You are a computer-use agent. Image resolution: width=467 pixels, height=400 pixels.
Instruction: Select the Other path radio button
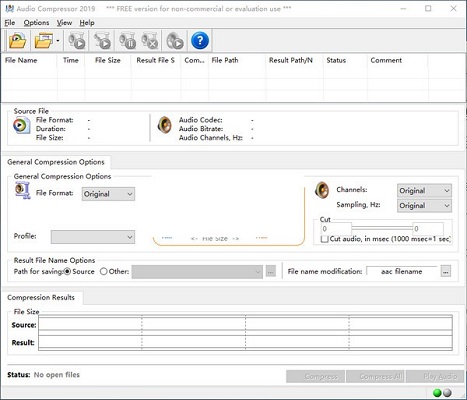coord(104,272)
